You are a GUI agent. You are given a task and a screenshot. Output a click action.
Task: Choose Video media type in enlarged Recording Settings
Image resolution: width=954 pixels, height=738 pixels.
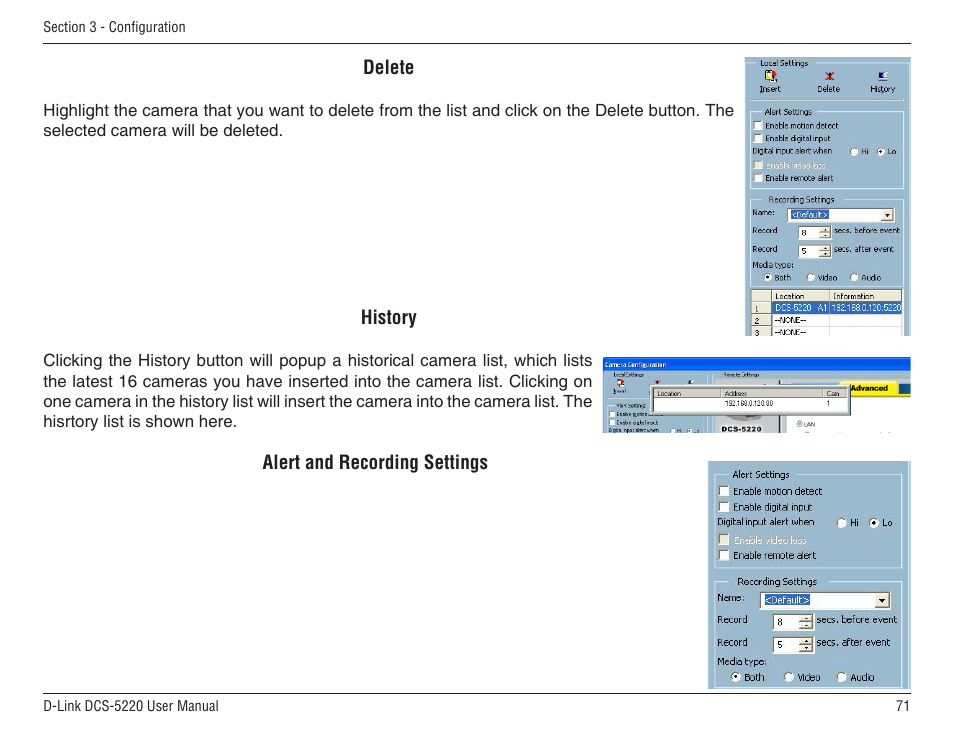tap(789, 677)
